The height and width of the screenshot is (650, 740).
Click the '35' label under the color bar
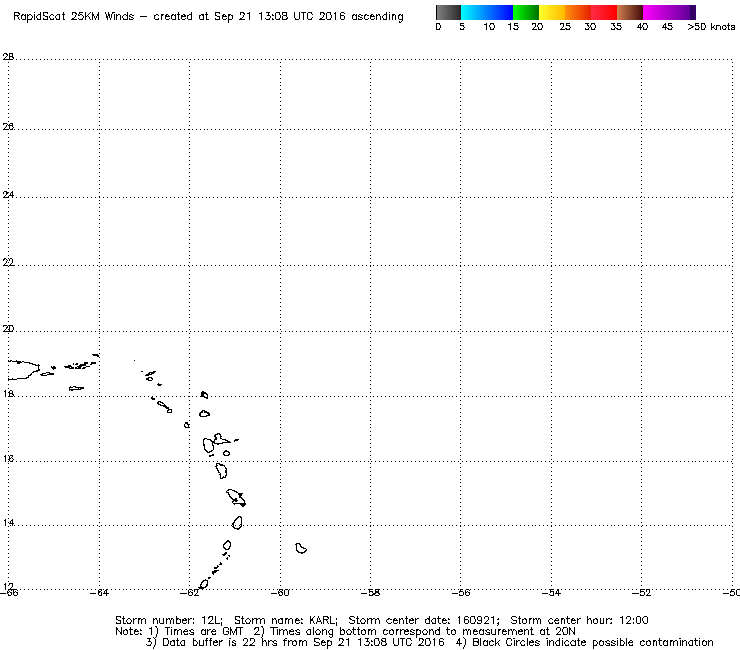click(616, 27)
